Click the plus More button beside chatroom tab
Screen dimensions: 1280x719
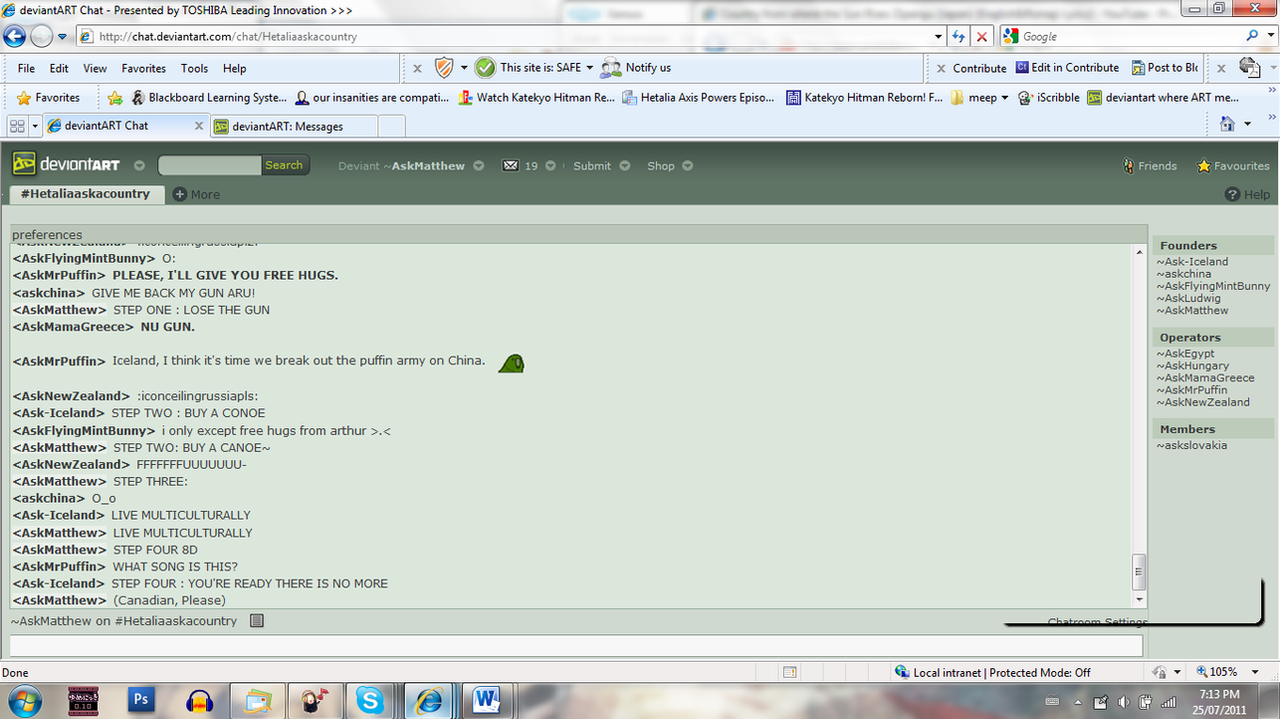(196, 194)
